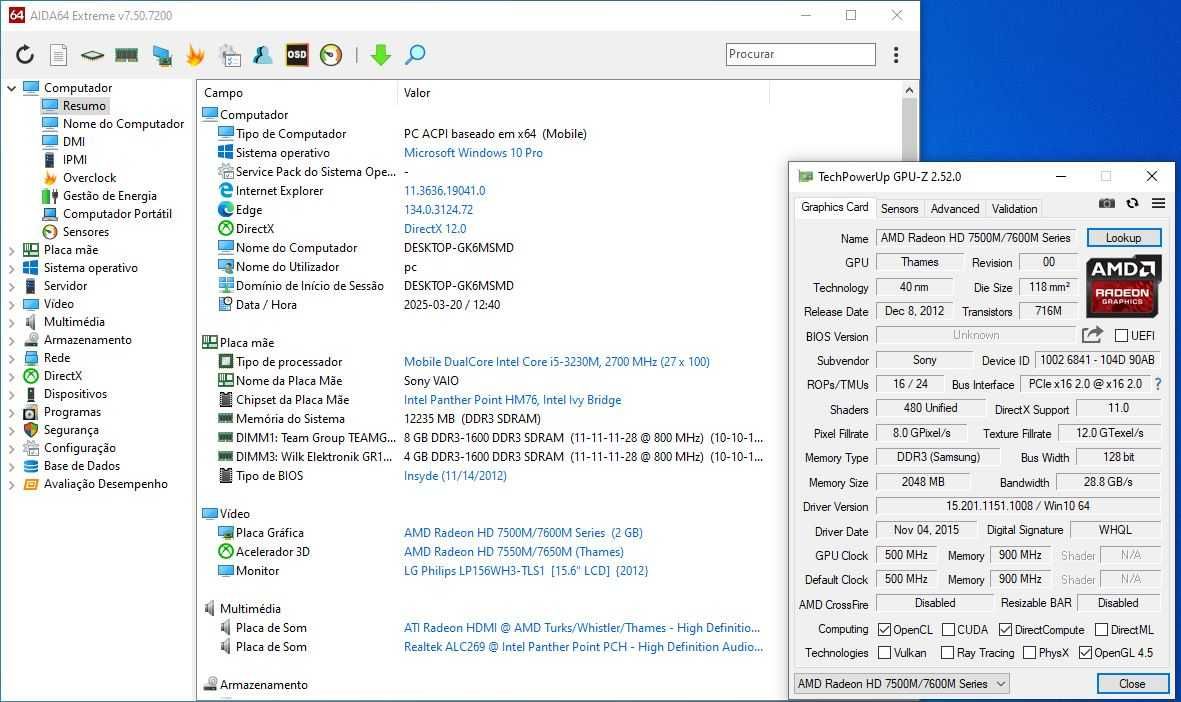Open the Microsoft Windows 10 Pro link
Viewport: 1181px width, 702px height.
[473, 153]
